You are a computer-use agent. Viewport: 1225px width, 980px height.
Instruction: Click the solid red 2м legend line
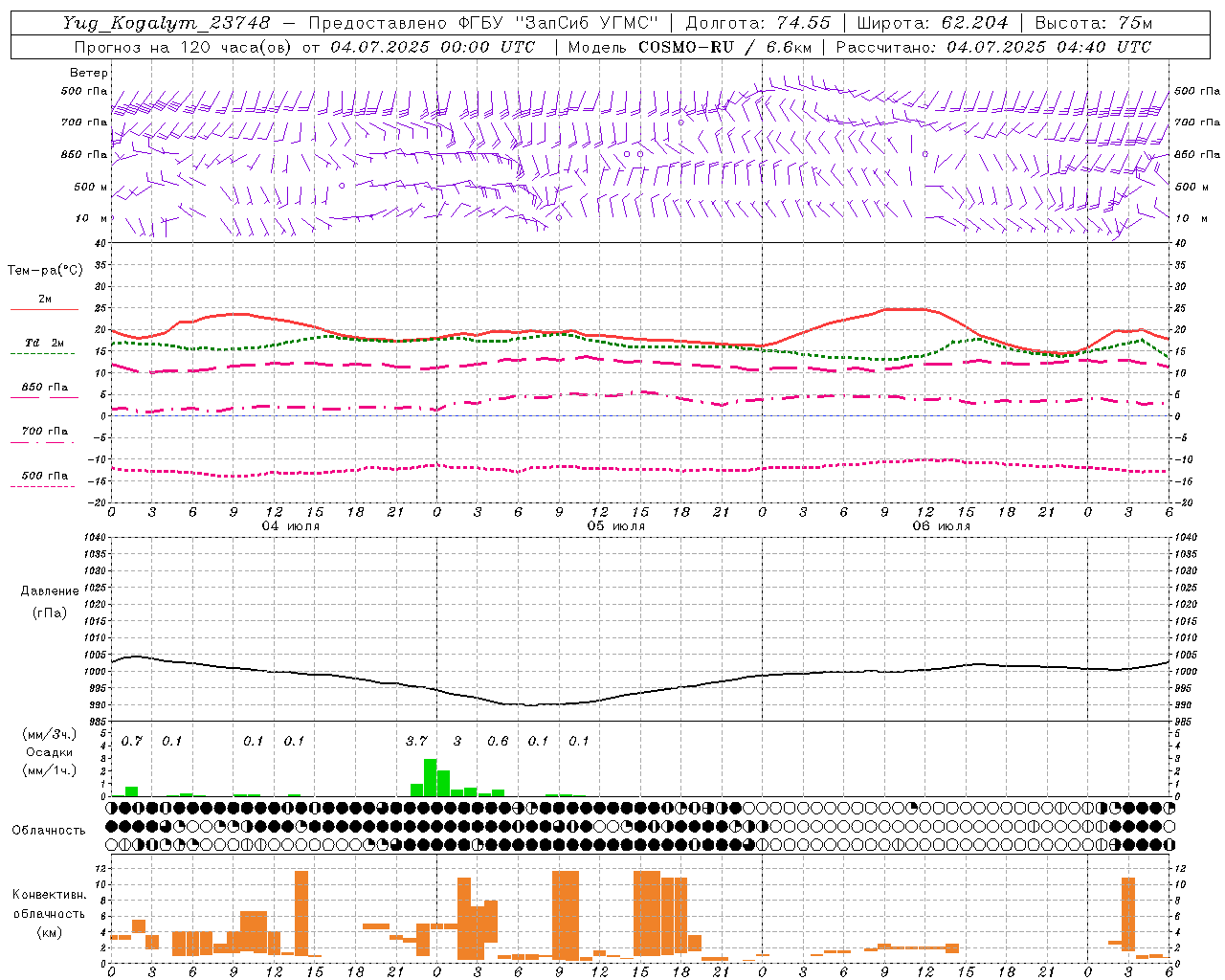[44, 309]
